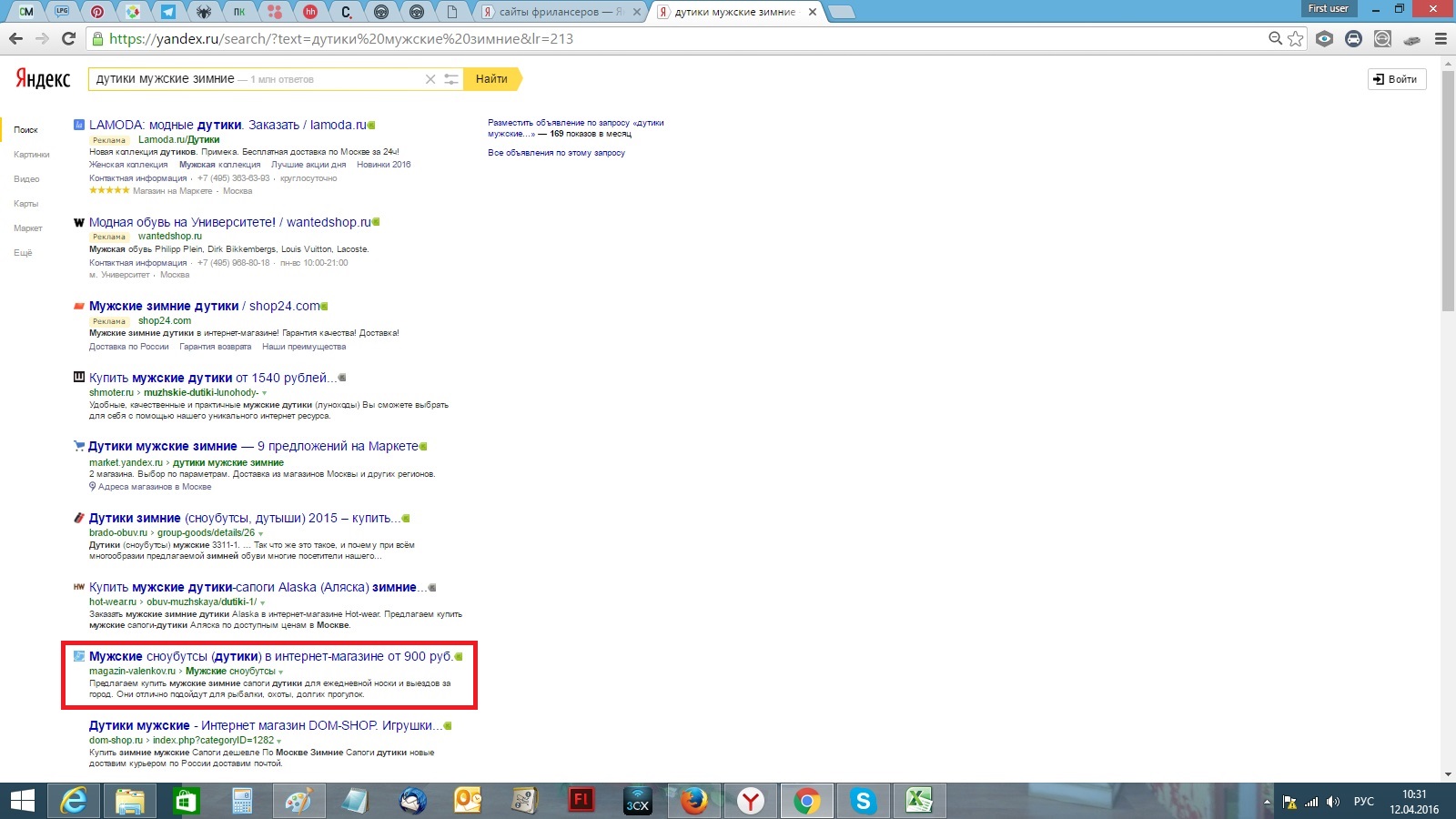
Task: Switch to Картинки search section
Action: (x=32, y=155)
